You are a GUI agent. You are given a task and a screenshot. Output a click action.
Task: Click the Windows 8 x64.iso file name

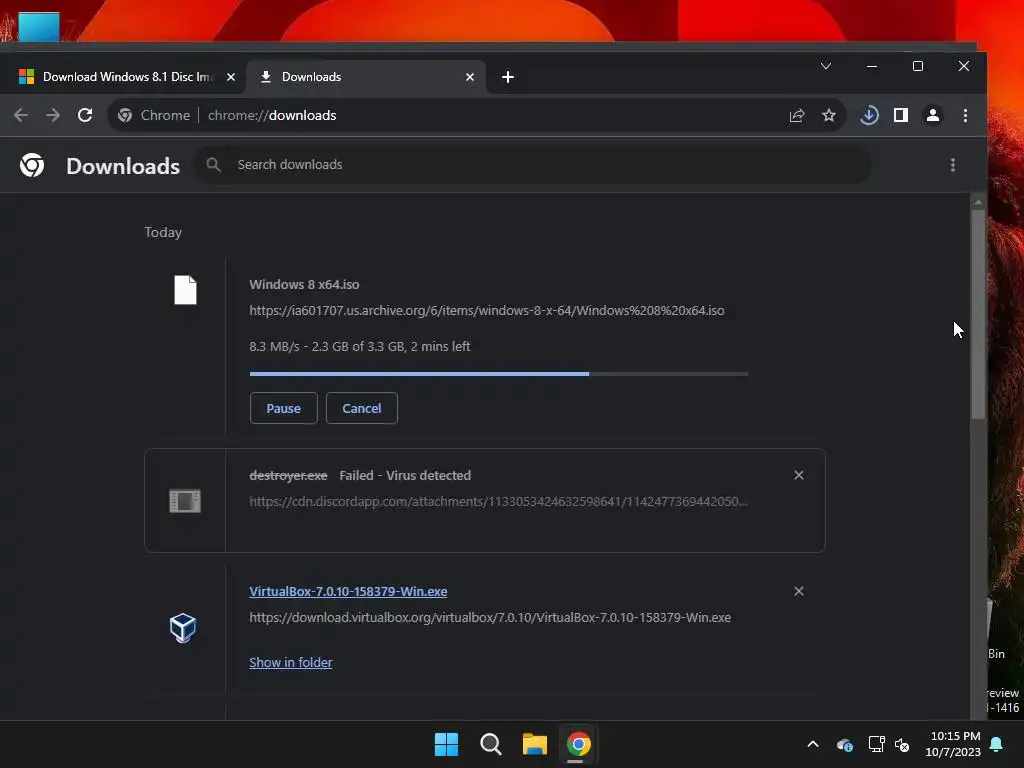coord(304,285)
